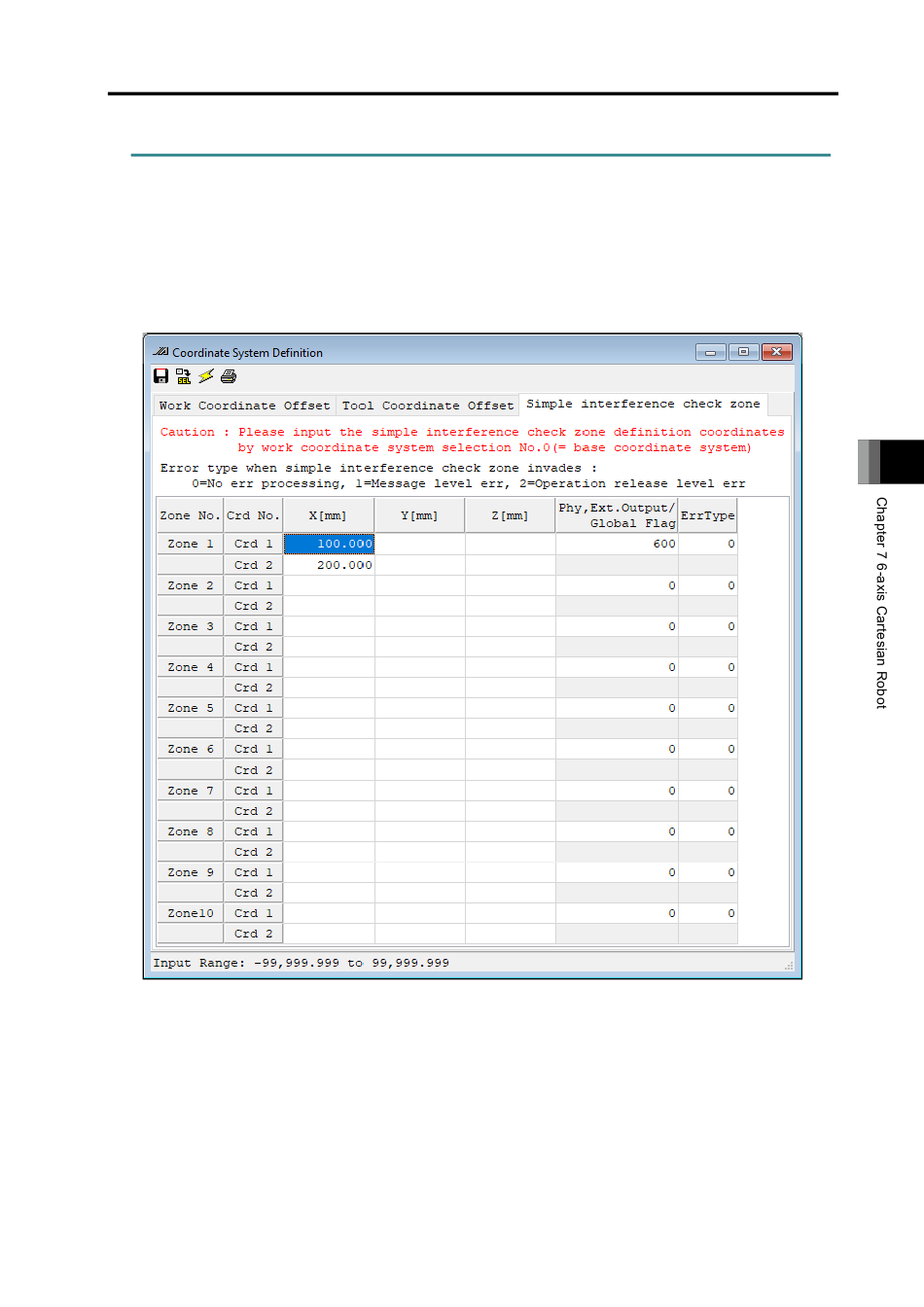Click Zone 2 ErrType cell
Screen dimensions: 924x1307
pos(707,585)
